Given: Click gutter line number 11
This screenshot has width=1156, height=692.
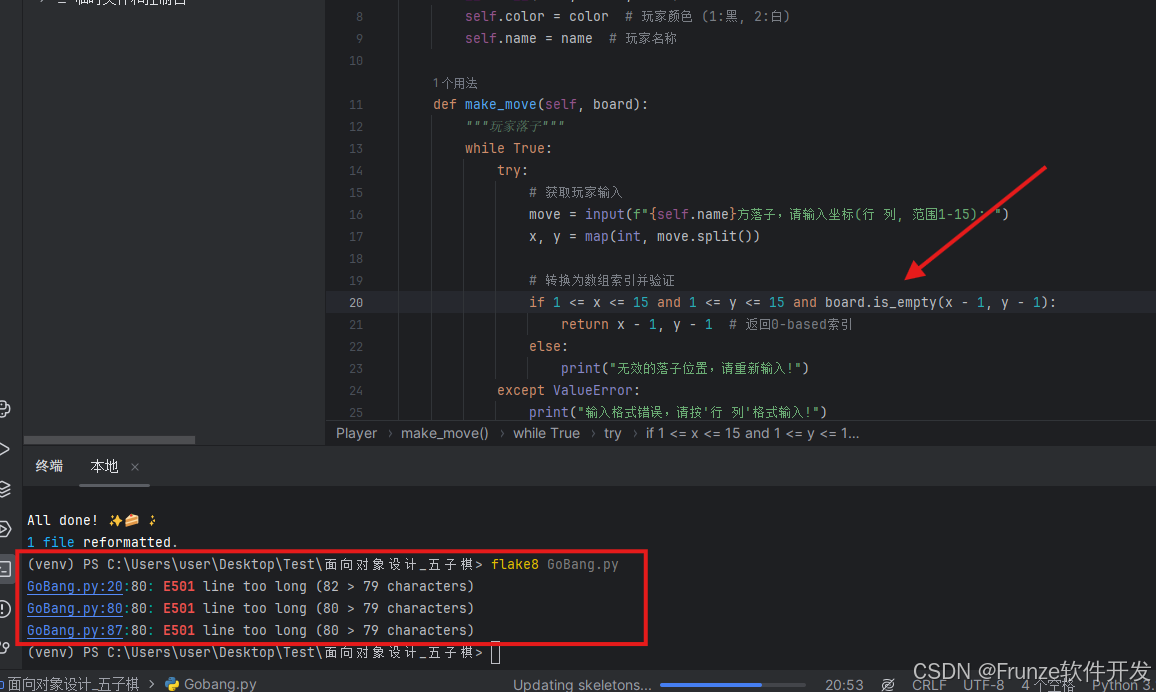Looking at the screenshot, I should click(355, 105).
